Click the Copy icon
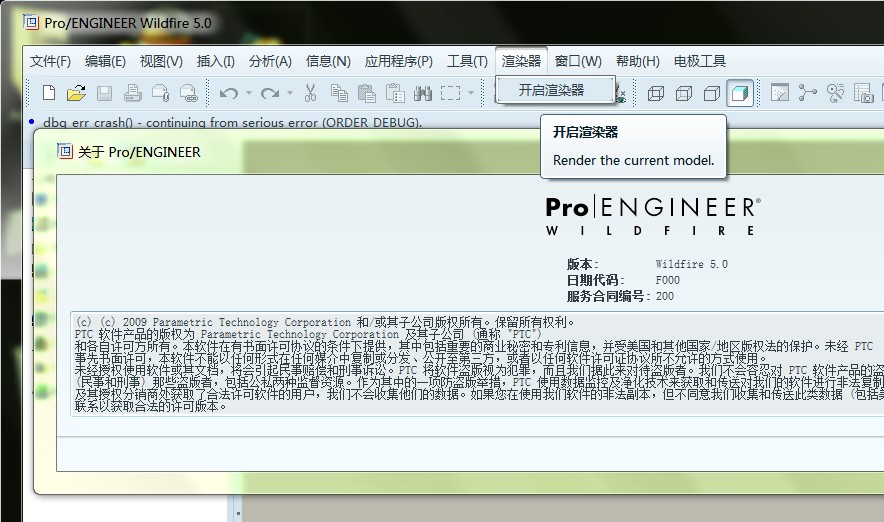Viewport: 884px width, 522px height. 339,92
